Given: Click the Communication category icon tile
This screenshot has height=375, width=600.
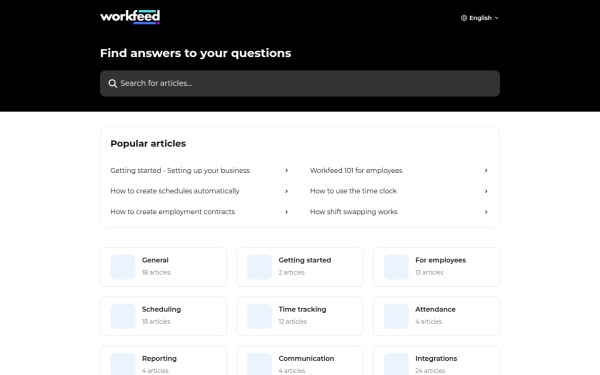Looking at the screenshot, I should [x=259, y=364].
